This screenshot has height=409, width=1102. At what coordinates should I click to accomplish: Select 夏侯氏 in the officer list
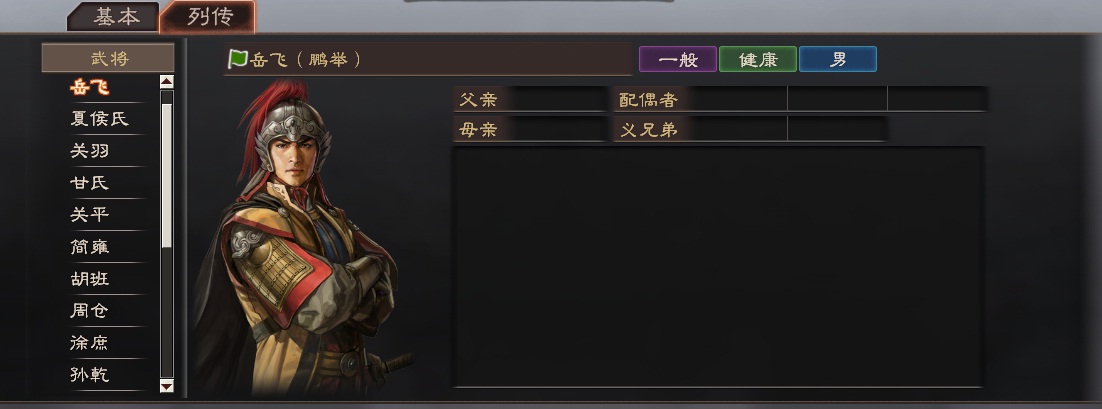100,119
